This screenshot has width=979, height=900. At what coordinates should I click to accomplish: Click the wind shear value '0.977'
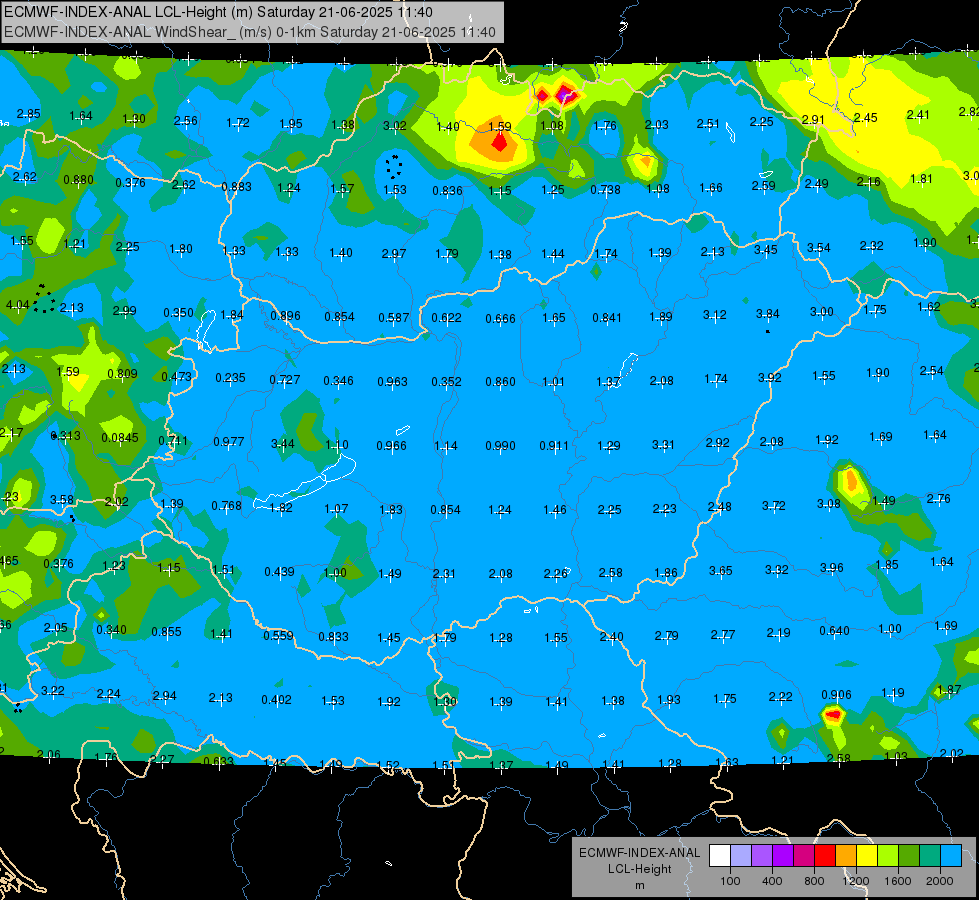pyautogui.click(x=229, y=442)
